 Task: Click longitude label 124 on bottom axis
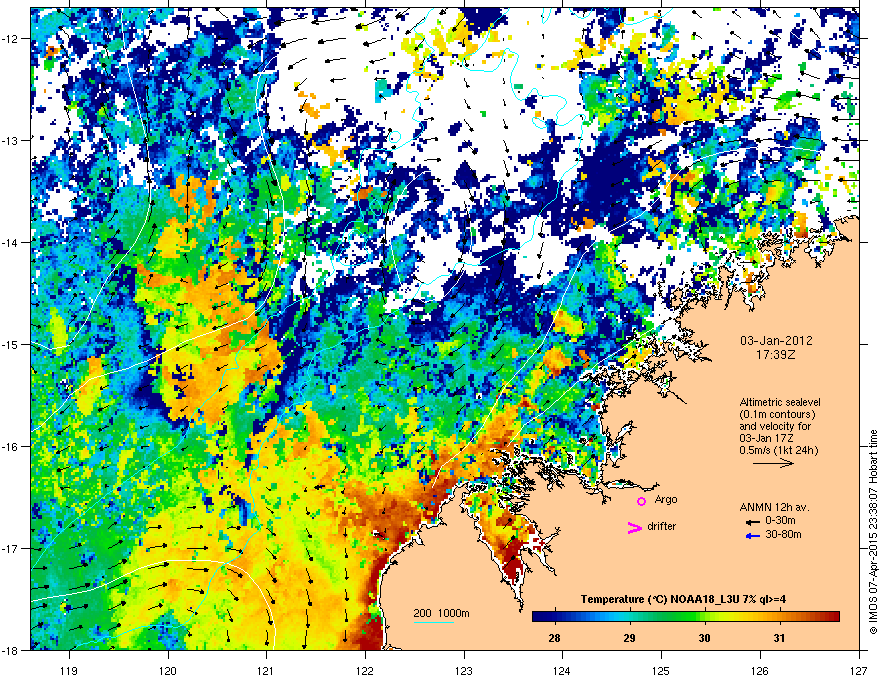coord(562,670)
